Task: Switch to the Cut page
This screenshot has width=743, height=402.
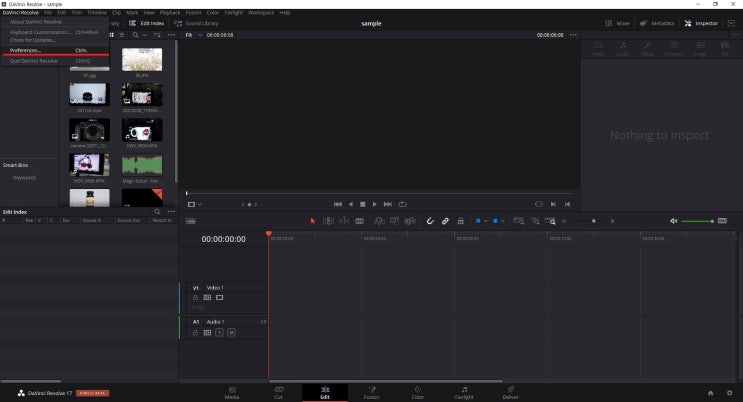Action: 278,393
